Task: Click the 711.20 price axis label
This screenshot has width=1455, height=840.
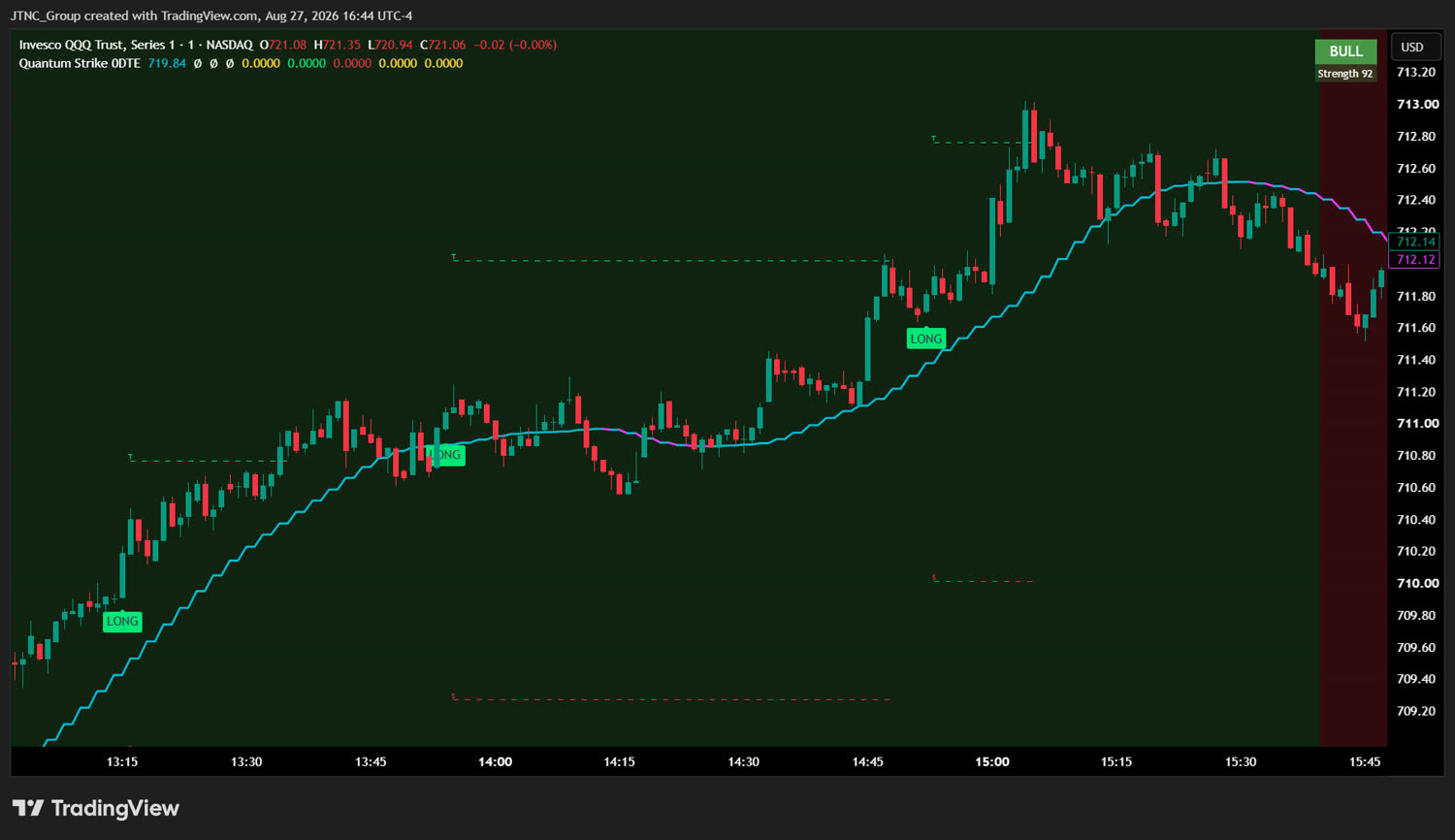Action: pos(1416,392)
